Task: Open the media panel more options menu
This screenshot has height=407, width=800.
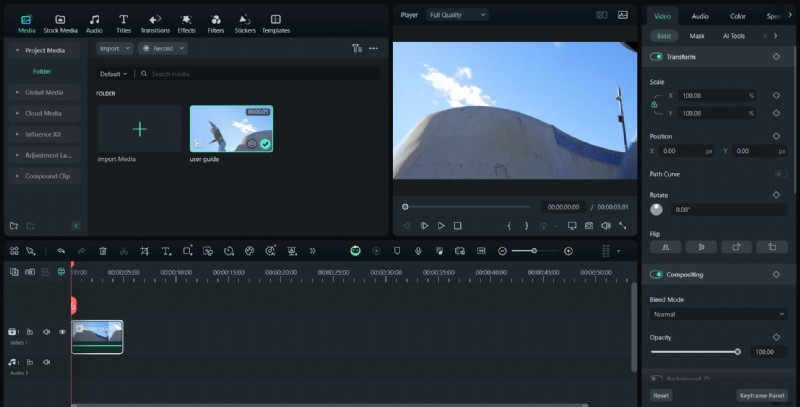Action: pyautogui.click(x=373, y=48)
